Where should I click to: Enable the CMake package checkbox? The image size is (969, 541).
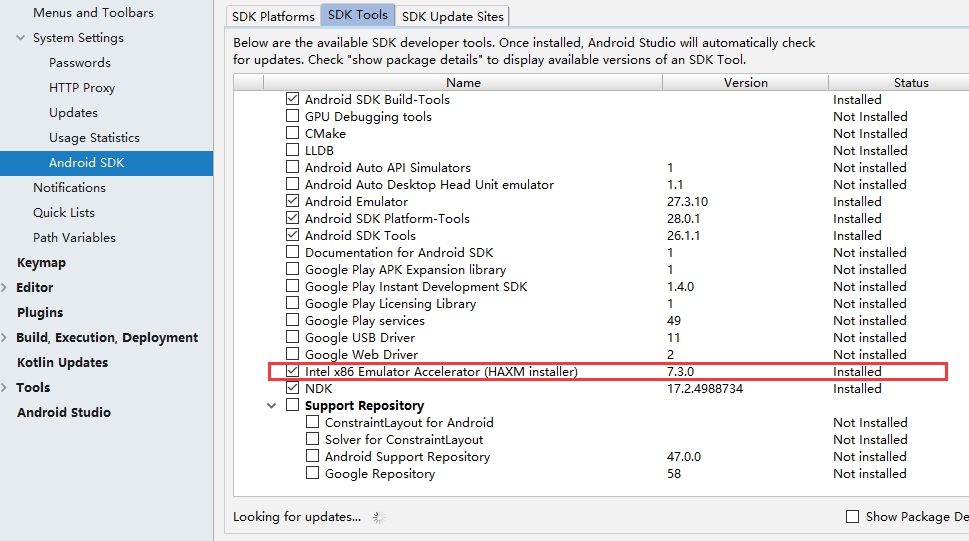pyautogui.click(x=292, y=133)
